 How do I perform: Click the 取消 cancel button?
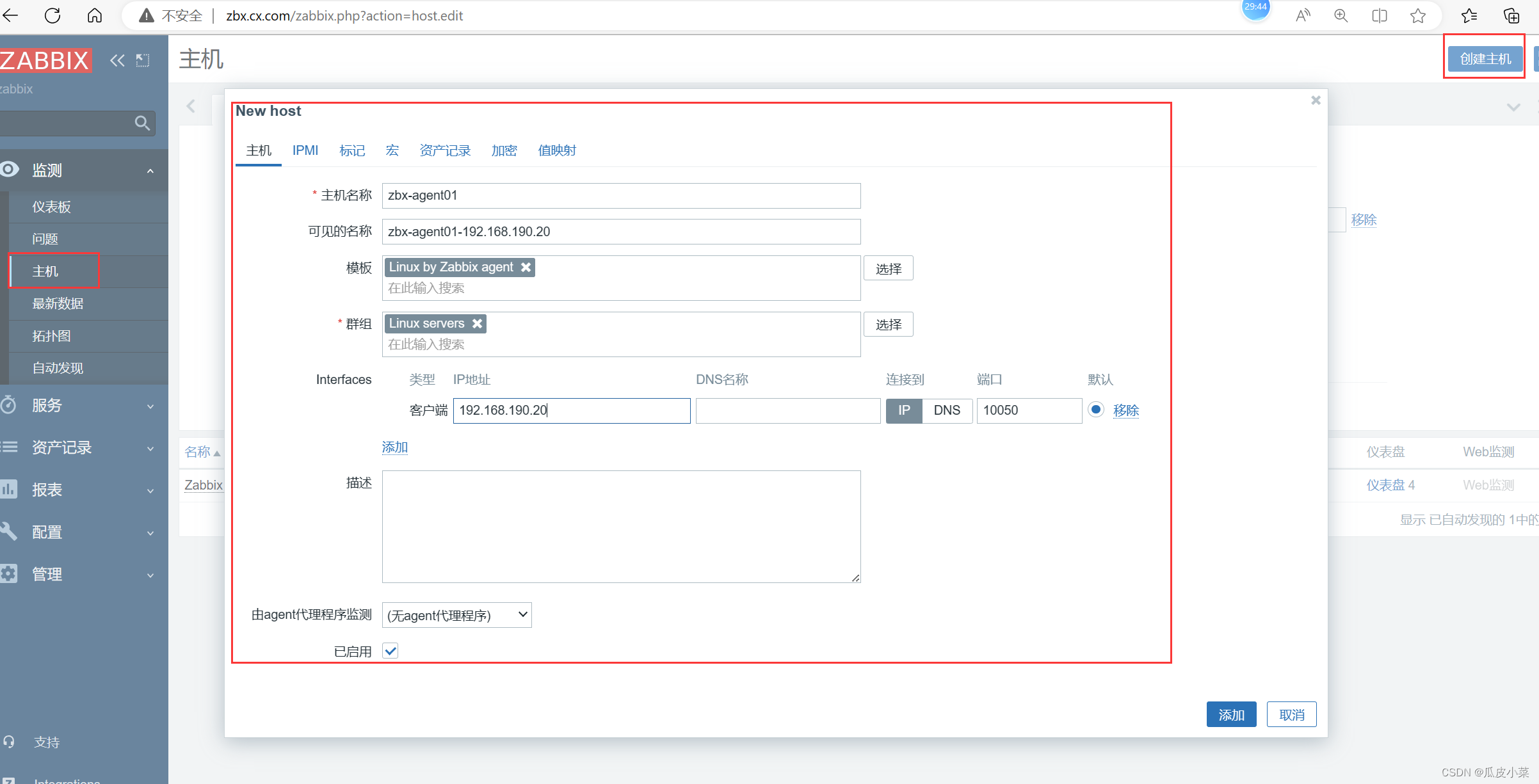click(1291, 714)
